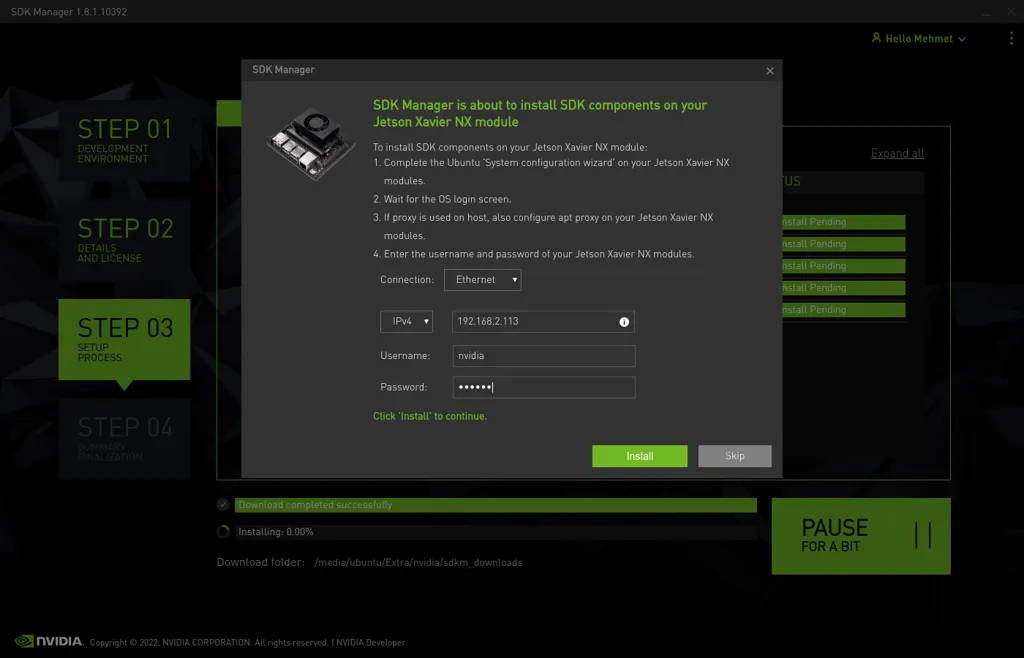Click the Skip button
The height and width of the screenshot is (658, 1024).
tap(734, 456)
